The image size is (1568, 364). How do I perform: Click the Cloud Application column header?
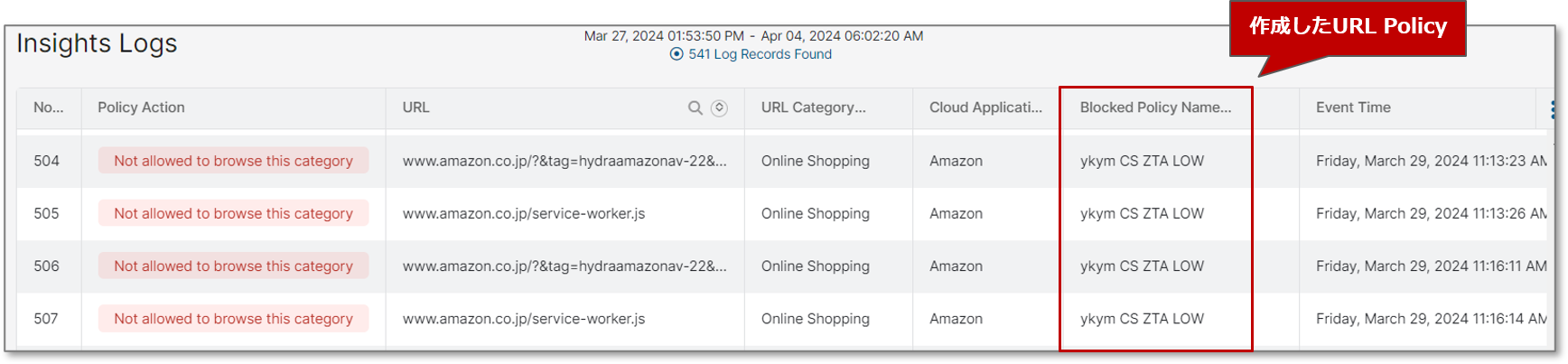[985, 107]
